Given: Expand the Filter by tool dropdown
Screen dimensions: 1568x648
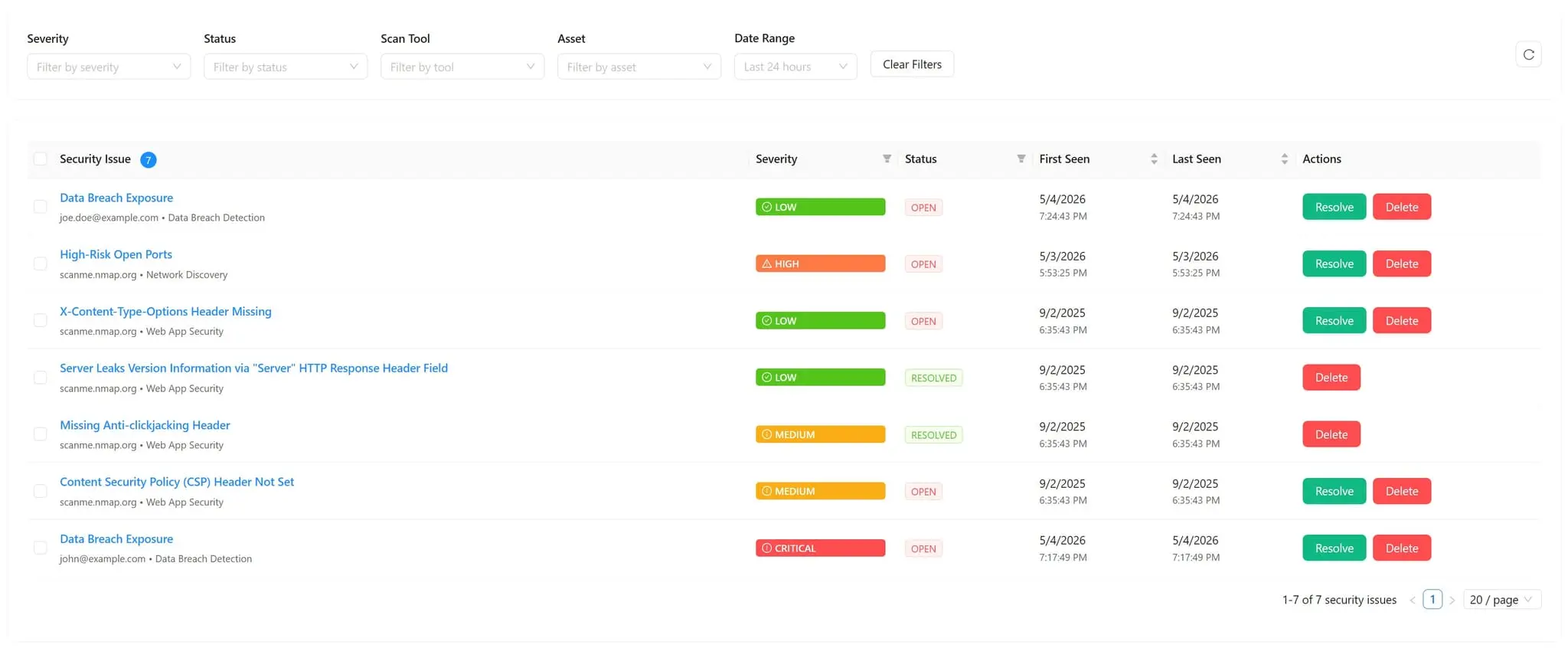Looking at the screenshot, I should [x=462, y=67].
